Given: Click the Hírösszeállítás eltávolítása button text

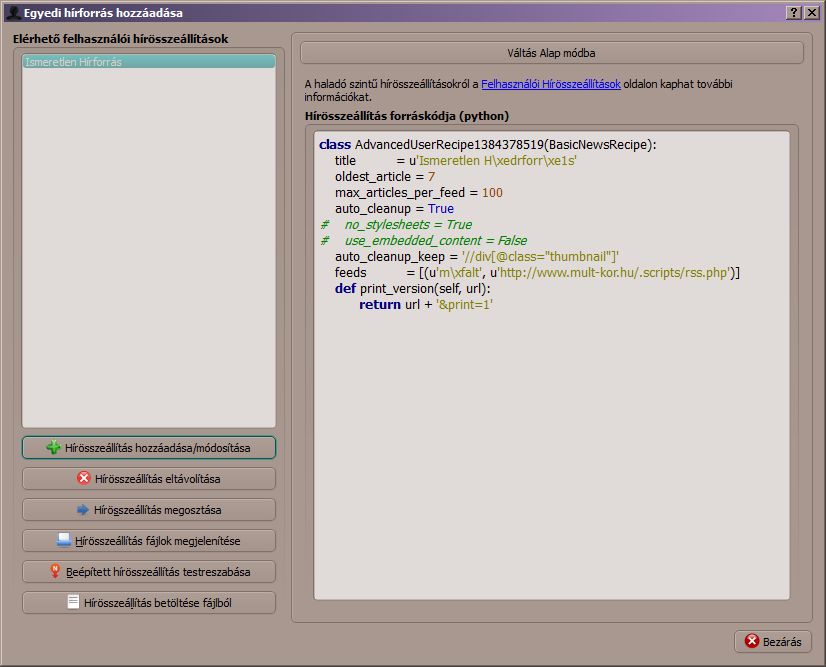Looking at the screenshot, I should pos(158,479).
